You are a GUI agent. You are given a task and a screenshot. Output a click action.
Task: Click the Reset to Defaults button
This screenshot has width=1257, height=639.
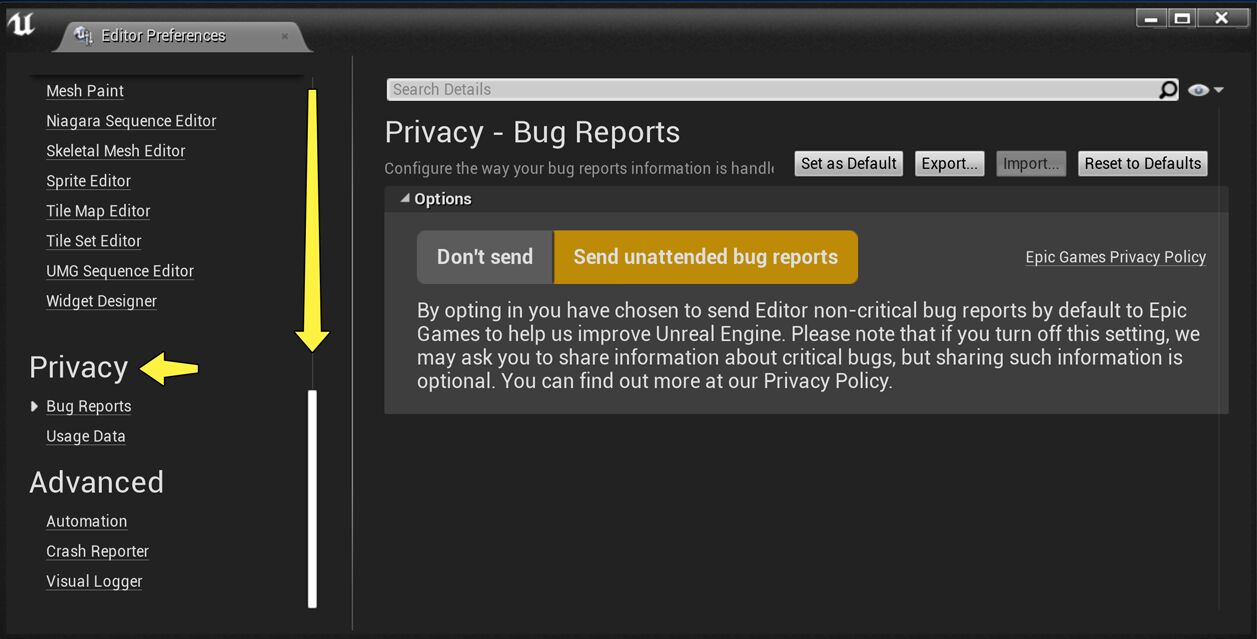click(1142, 163)
